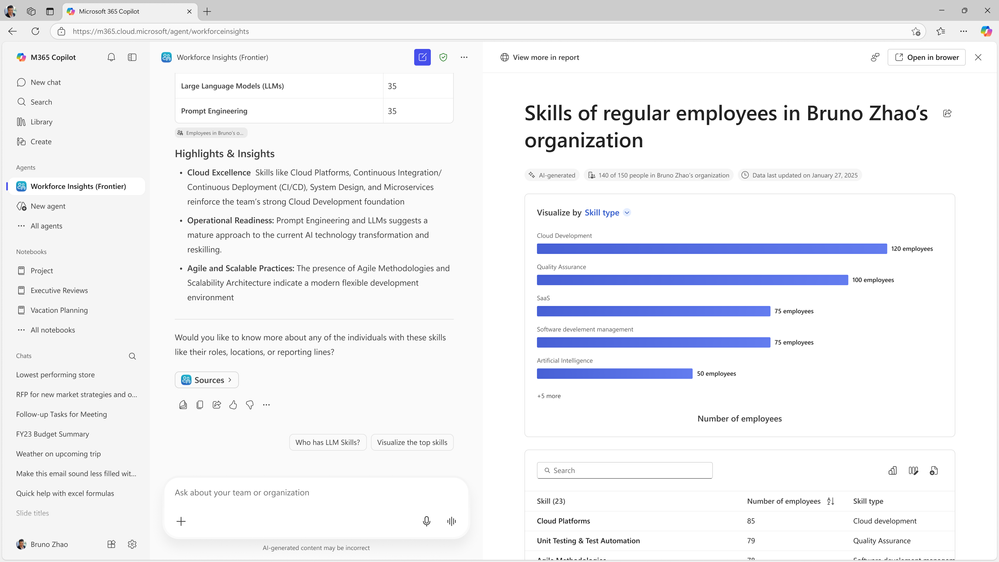Click the microphone dictation icon

point(426,521)
